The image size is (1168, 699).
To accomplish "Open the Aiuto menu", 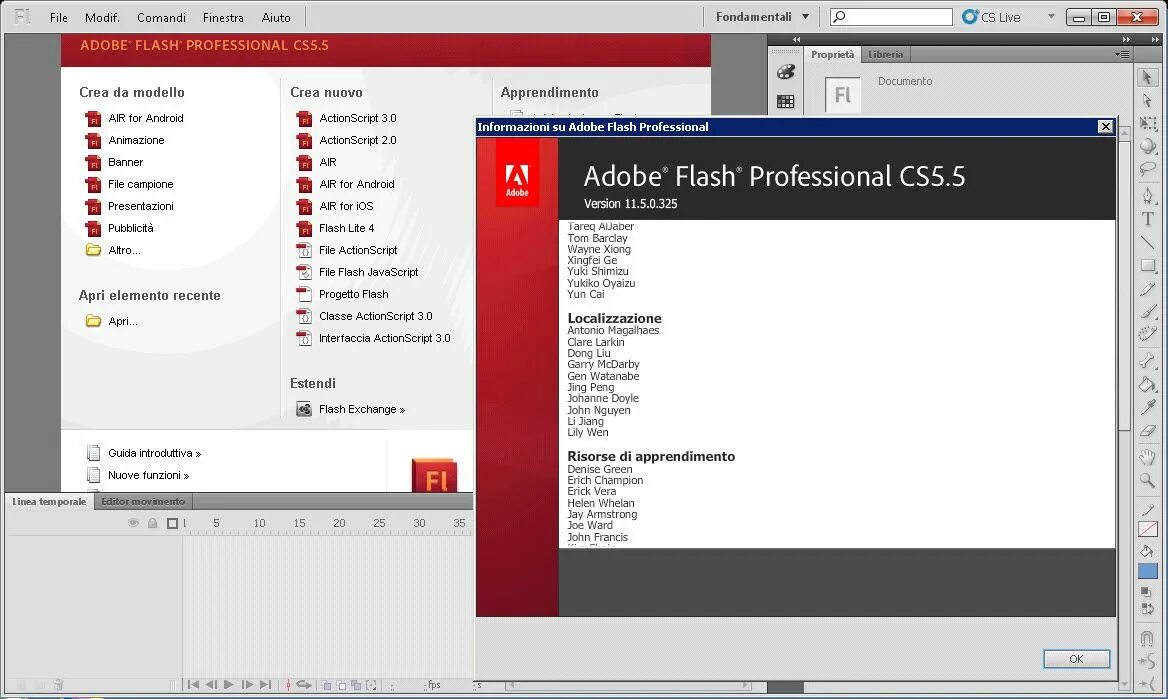I will click(x=276, y=17).
